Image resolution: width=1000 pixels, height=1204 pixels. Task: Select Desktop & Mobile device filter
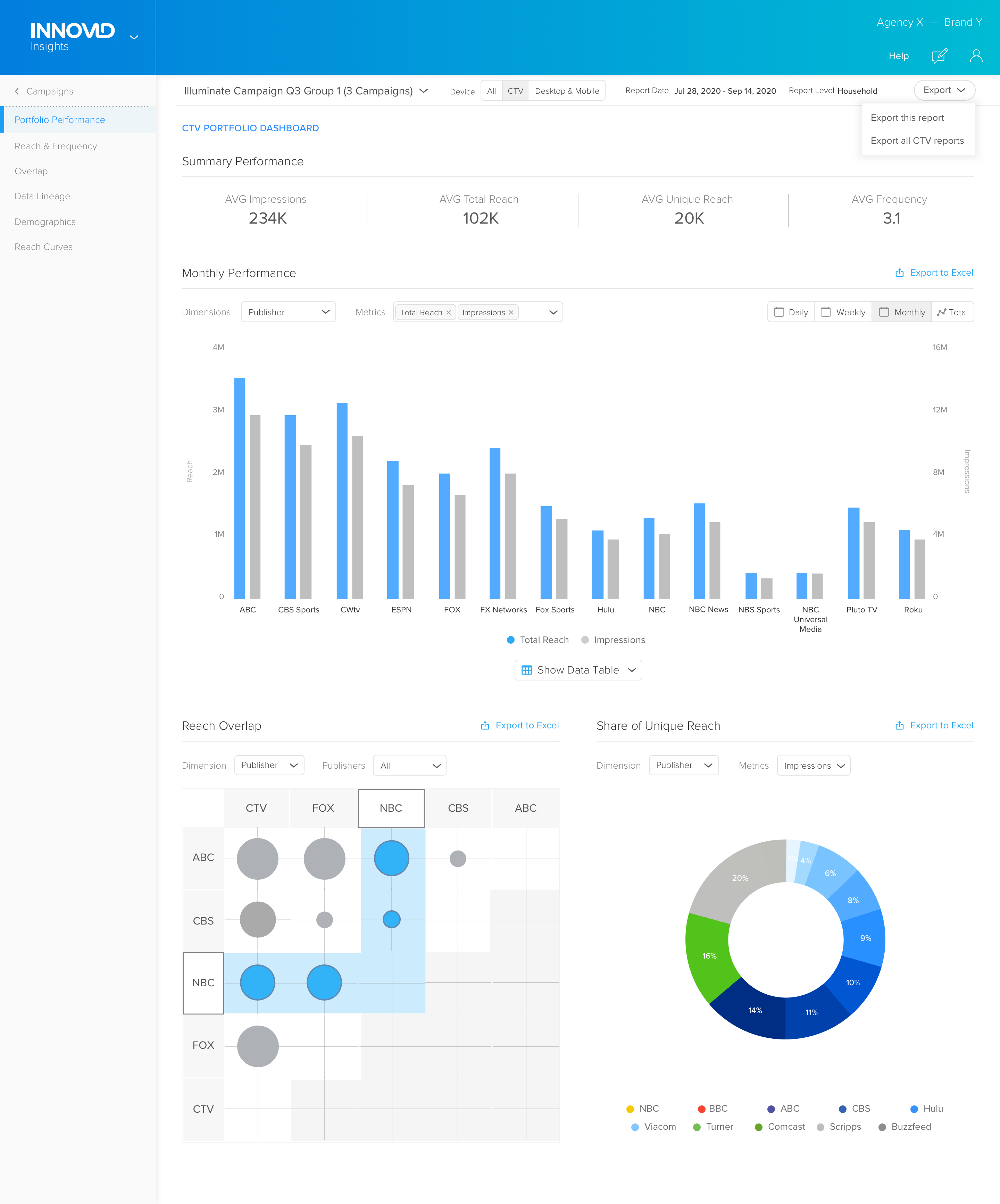coord(567,91)
